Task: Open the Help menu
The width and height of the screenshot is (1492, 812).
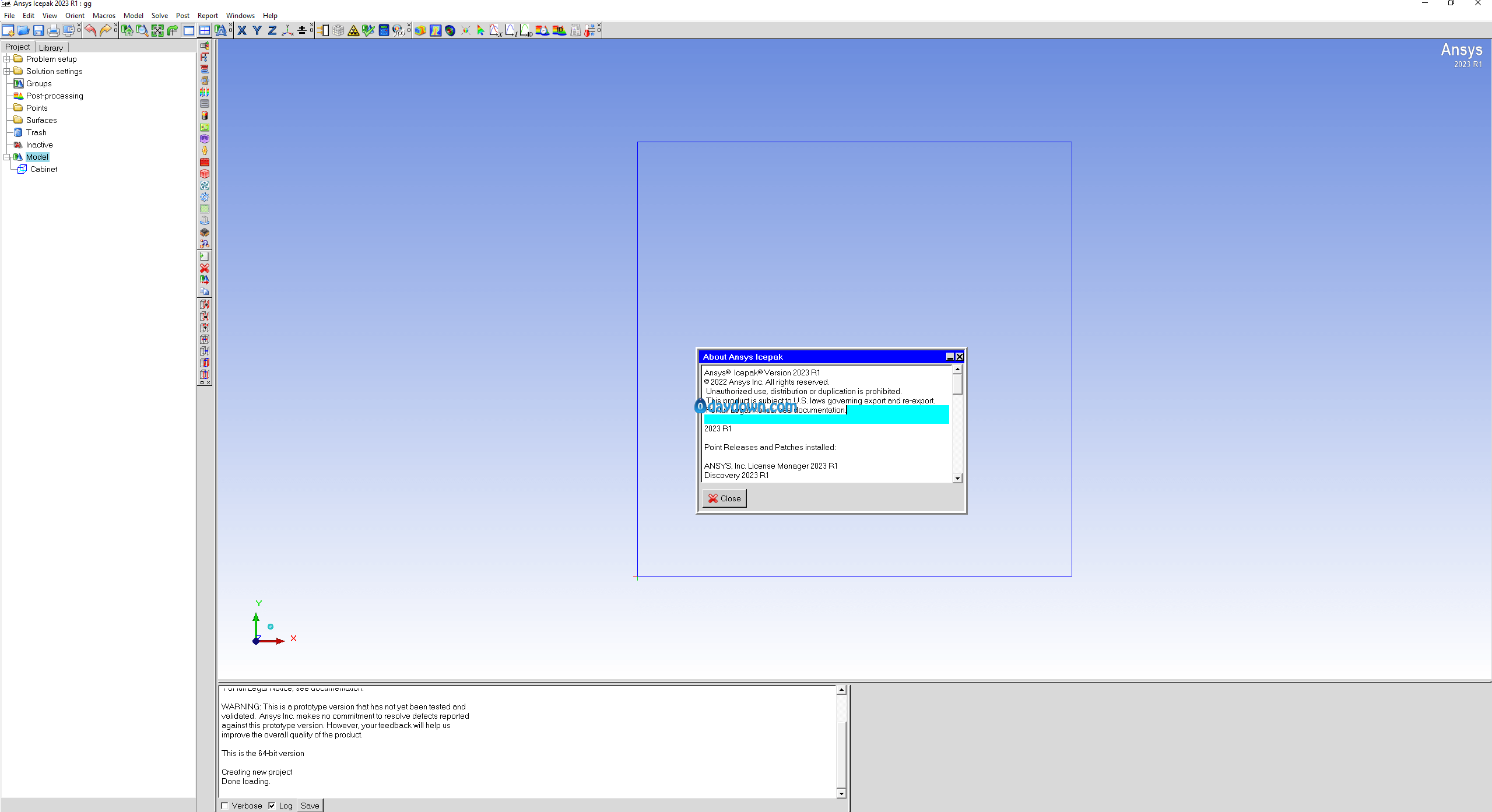Action: tap(270, 16)
